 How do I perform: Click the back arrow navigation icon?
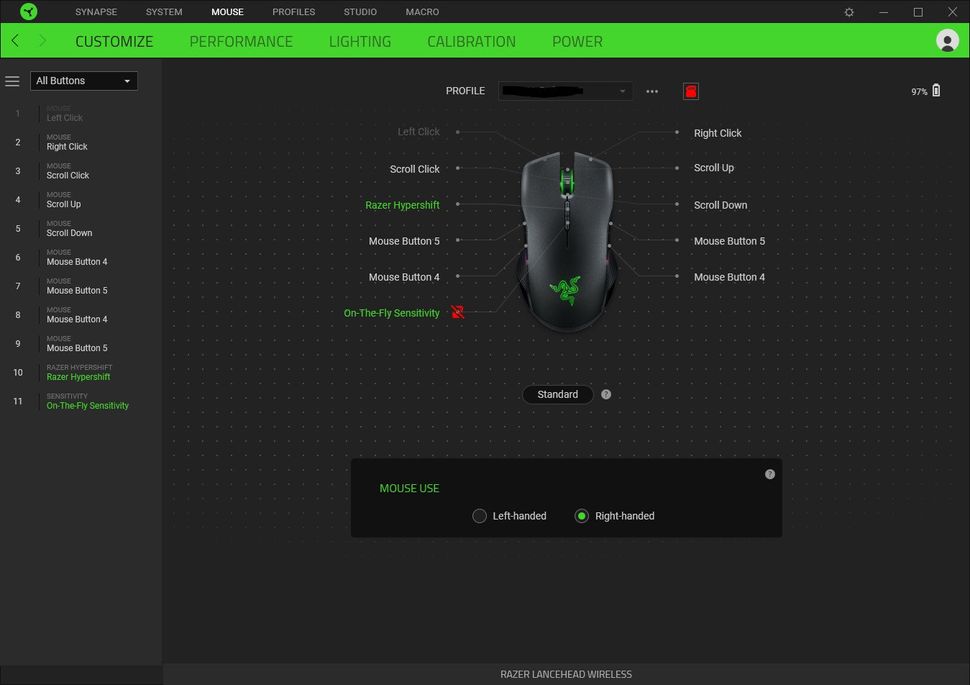coord(14,41)
